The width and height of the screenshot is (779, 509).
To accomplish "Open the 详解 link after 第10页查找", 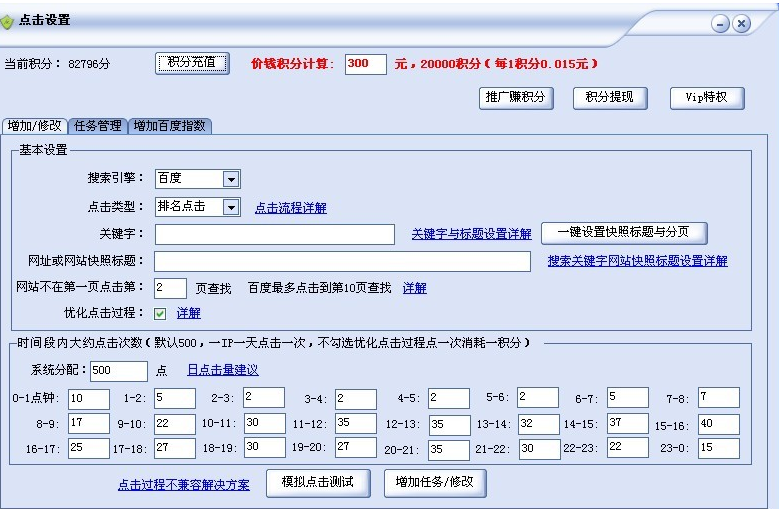I will (414, 288).
